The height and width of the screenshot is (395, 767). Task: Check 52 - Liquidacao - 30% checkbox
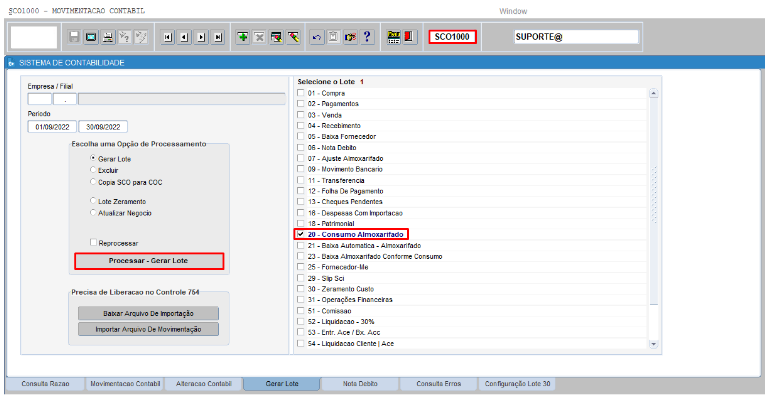click(x=301, y=322)
